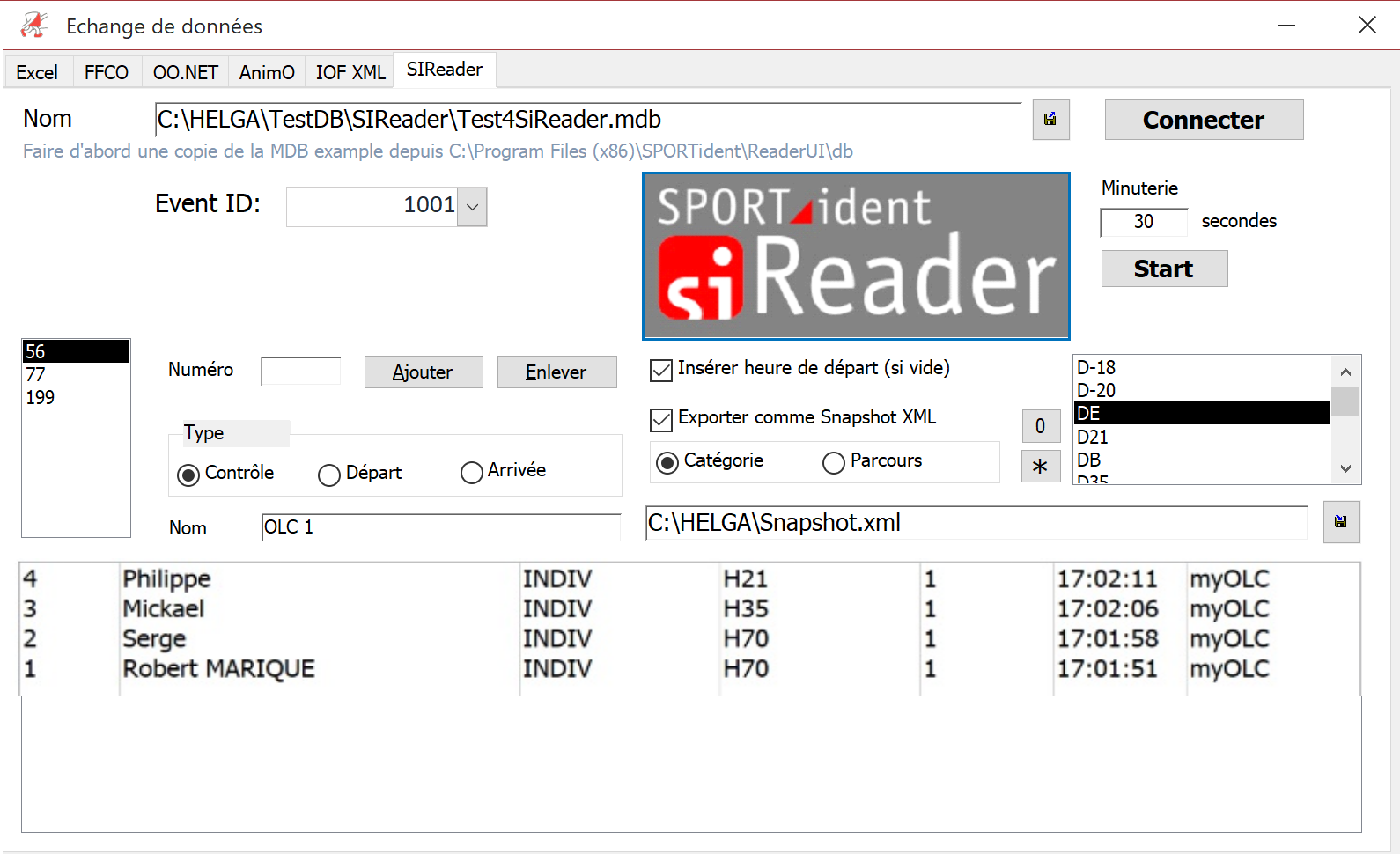1400x854 pixels.
Task: Click the Serge row in the results
Action: [690, 639]
